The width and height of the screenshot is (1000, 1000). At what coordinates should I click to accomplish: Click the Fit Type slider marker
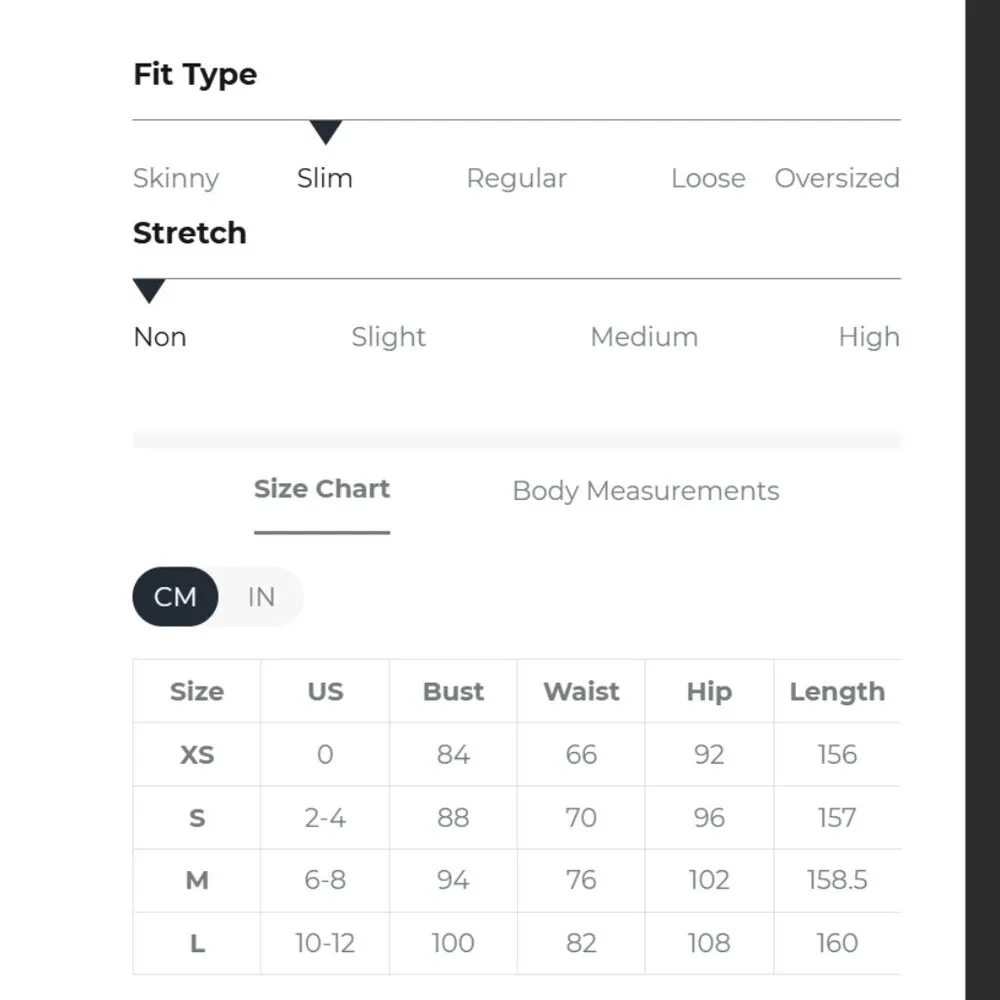pyautogui.click(x=326, y=132)
